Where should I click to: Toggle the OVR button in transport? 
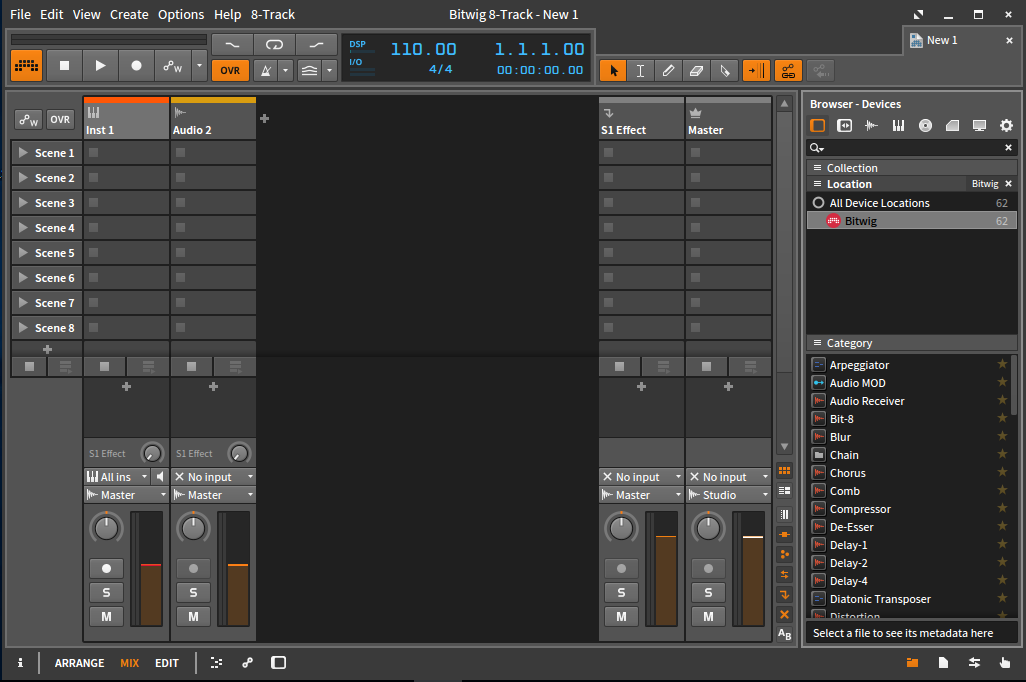pyautogui.click(x=230, y=71)
